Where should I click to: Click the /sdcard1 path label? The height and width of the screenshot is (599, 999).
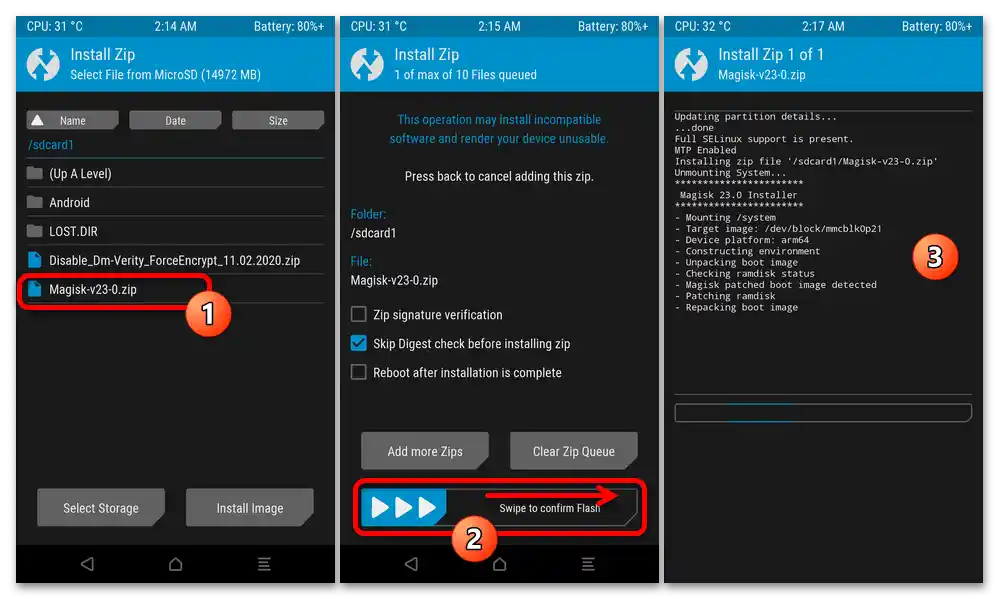50,145
